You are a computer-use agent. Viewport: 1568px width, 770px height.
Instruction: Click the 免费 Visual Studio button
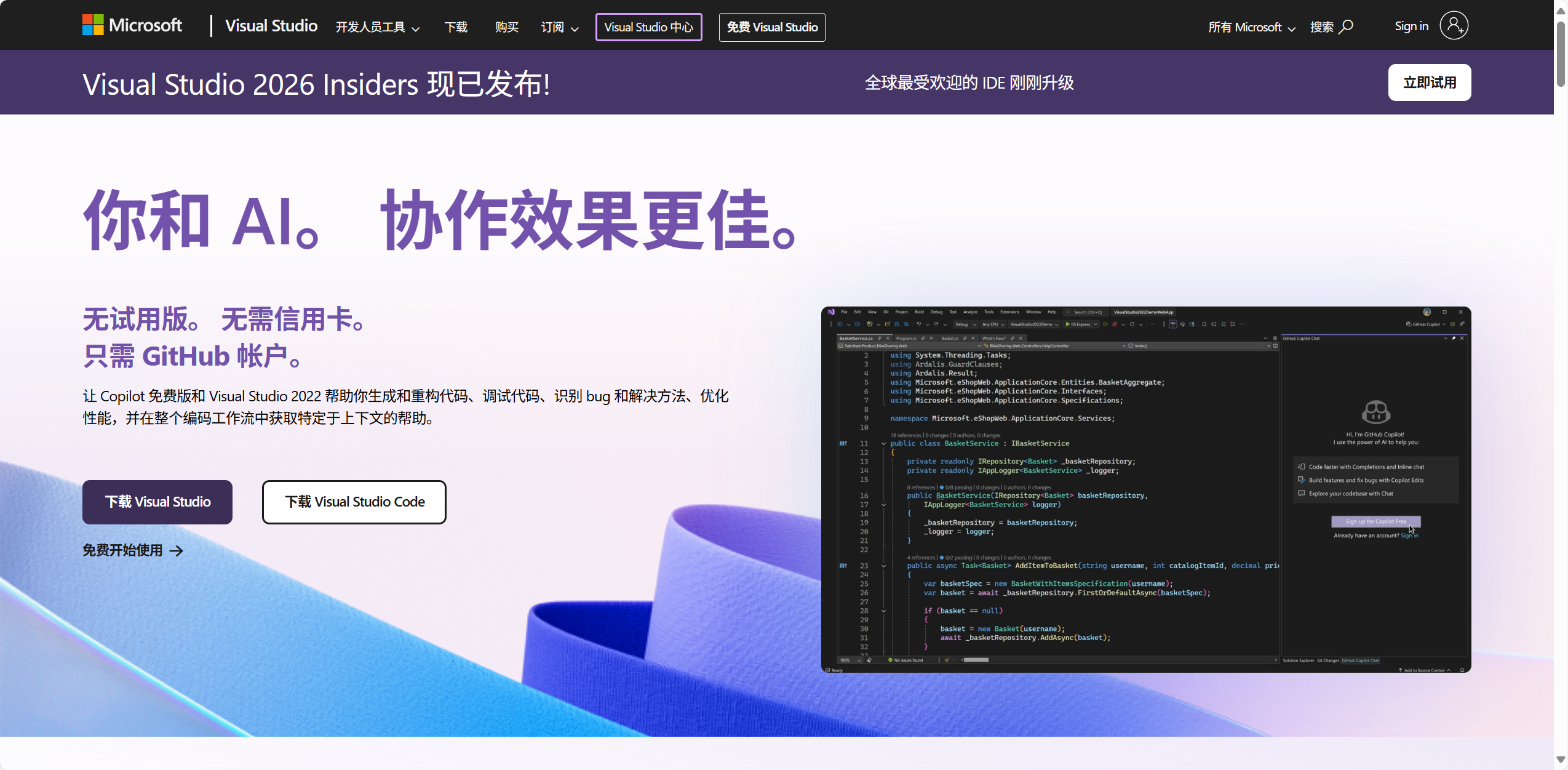click(772, 27)
